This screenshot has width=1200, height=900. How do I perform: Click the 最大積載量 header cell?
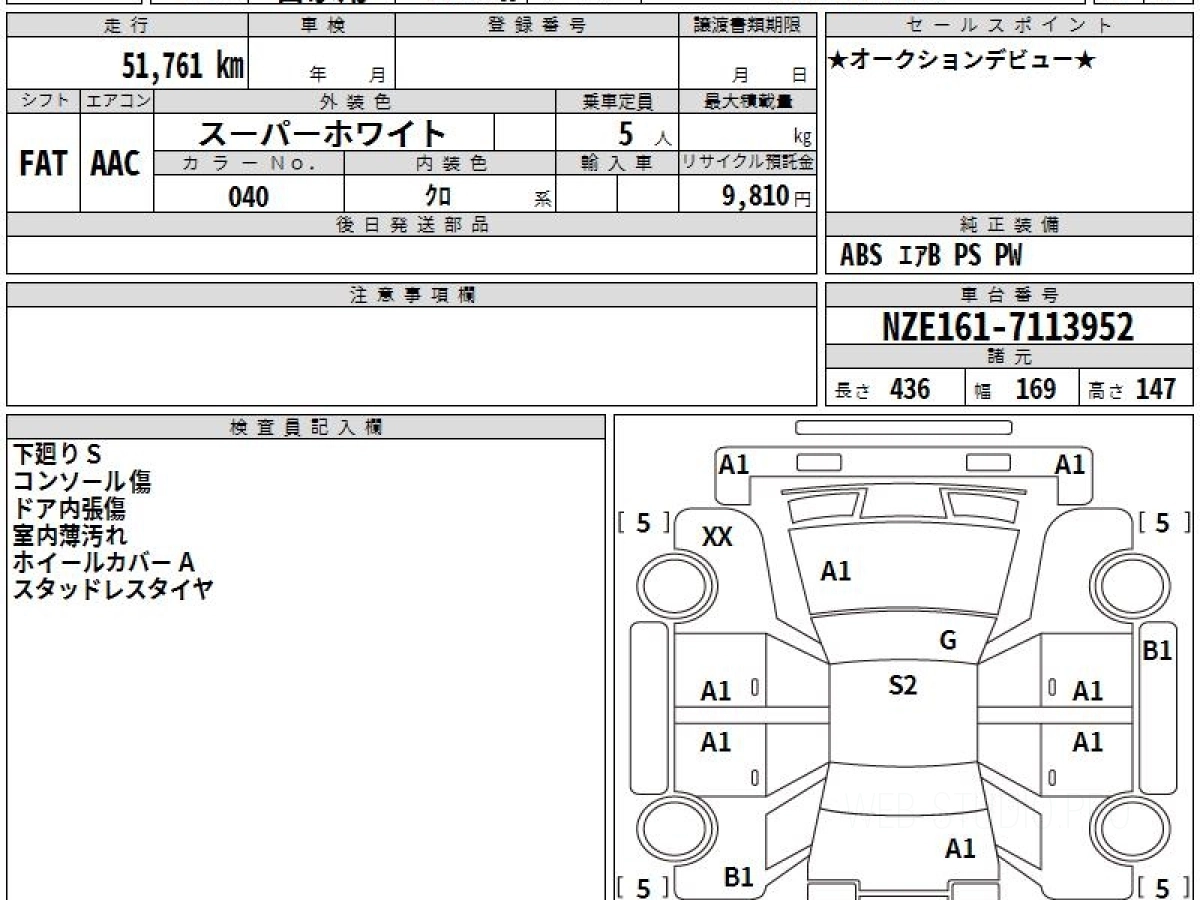coord(747,101)
